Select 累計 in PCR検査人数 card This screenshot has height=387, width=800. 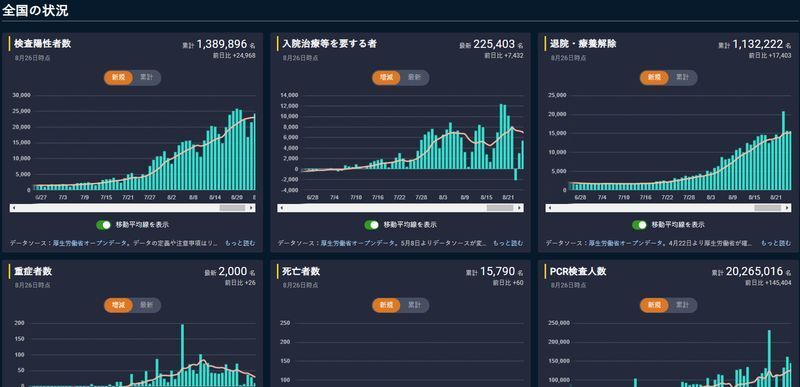682,305
